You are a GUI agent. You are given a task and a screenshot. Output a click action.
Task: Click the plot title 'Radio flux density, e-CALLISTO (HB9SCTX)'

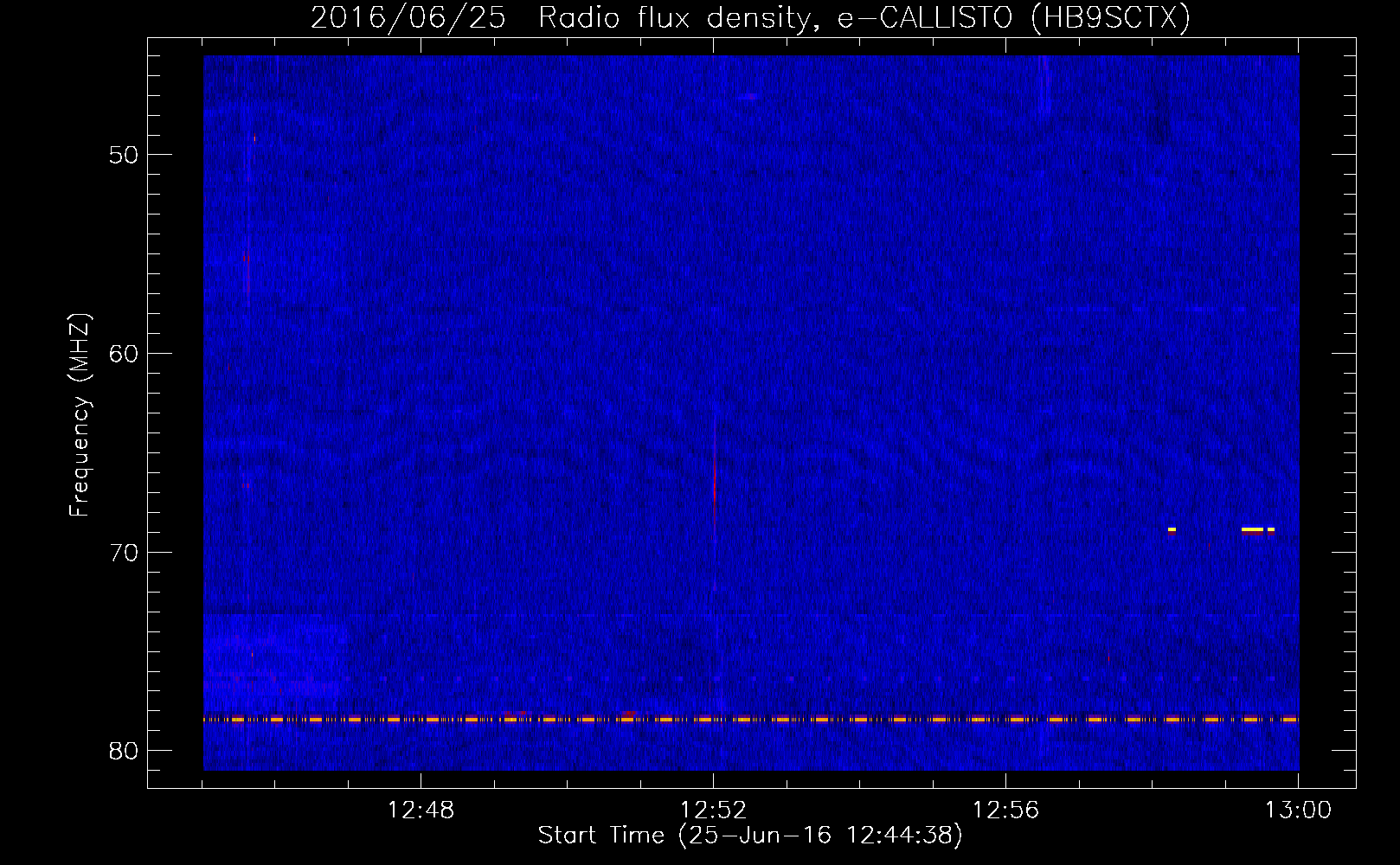[864, 17]
